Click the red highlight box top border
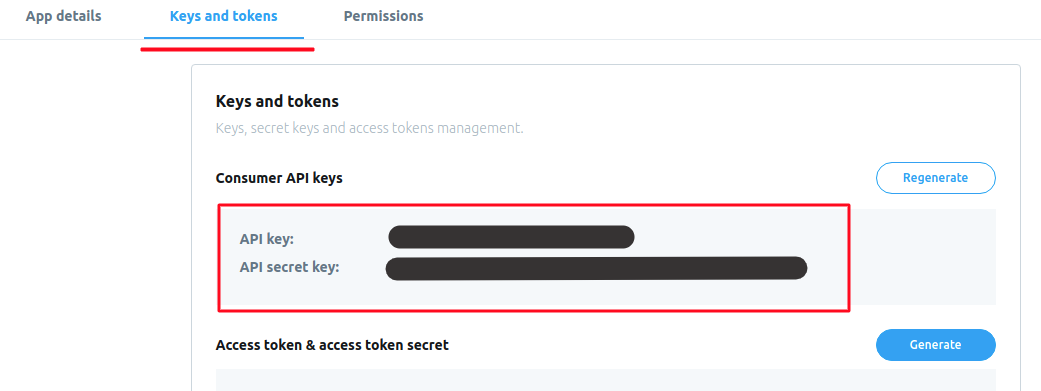Viewport: 1041px width, 391px height. coord(534,205)
